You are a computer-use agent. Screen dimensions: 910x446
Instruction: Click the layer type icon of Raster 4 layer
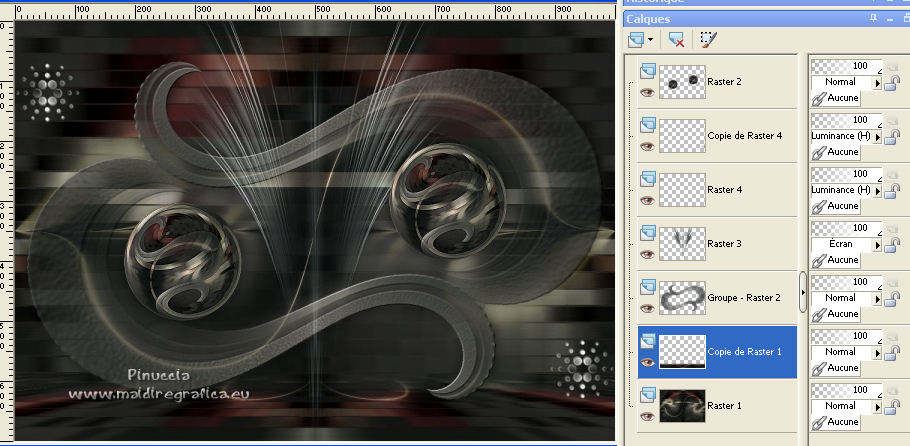click(x=648, y=179)
